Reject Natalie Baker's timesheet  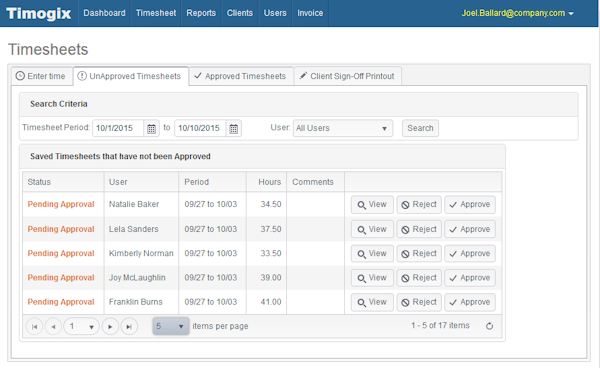419,205
